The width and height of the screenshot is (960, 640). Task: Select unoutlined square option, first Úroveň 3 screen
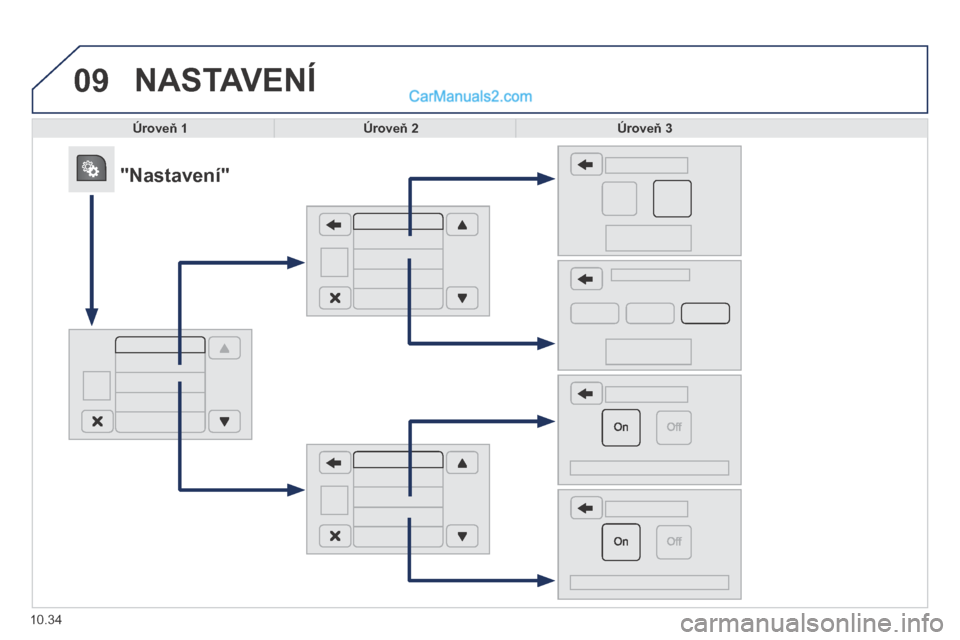click(x=620, y=198)
